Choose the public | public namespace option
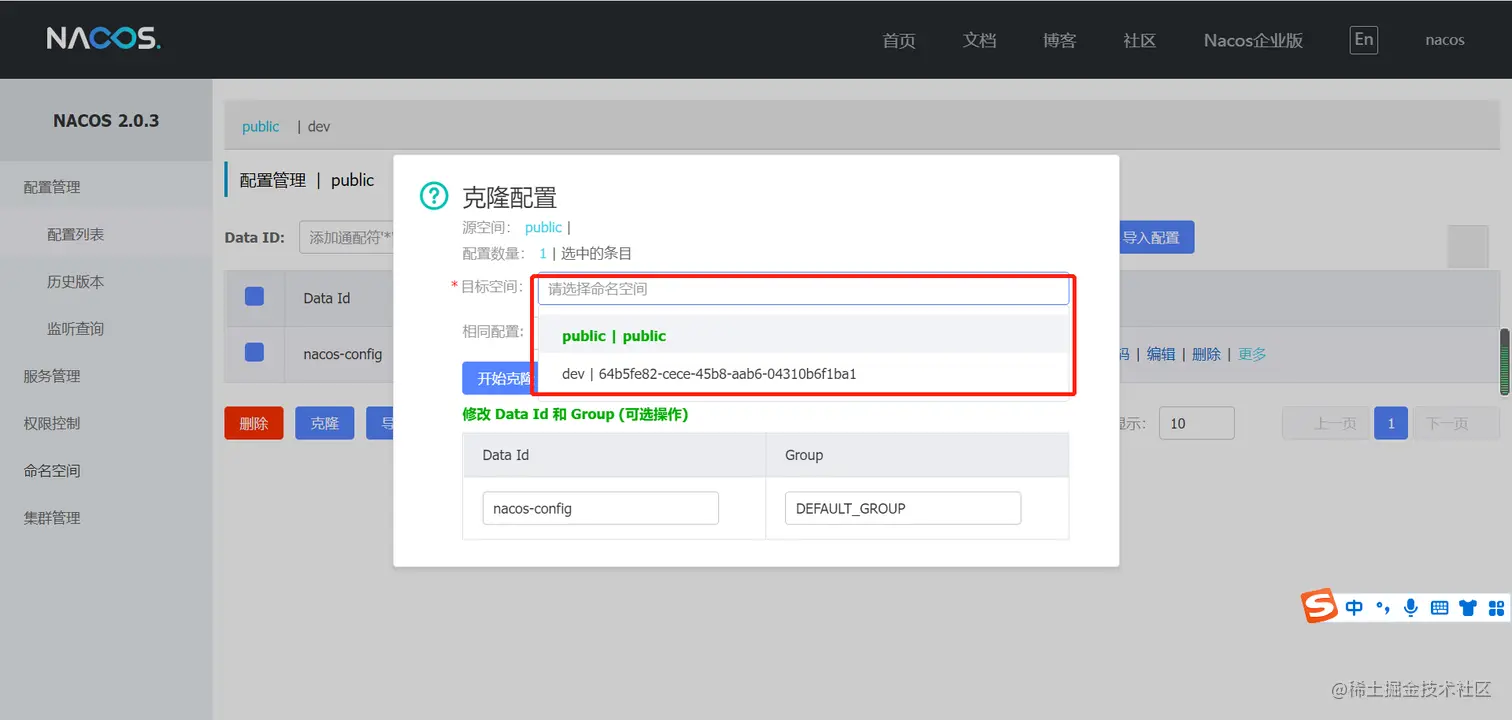1512x720 pixels. pyautogui.click(x=803, y=335)
